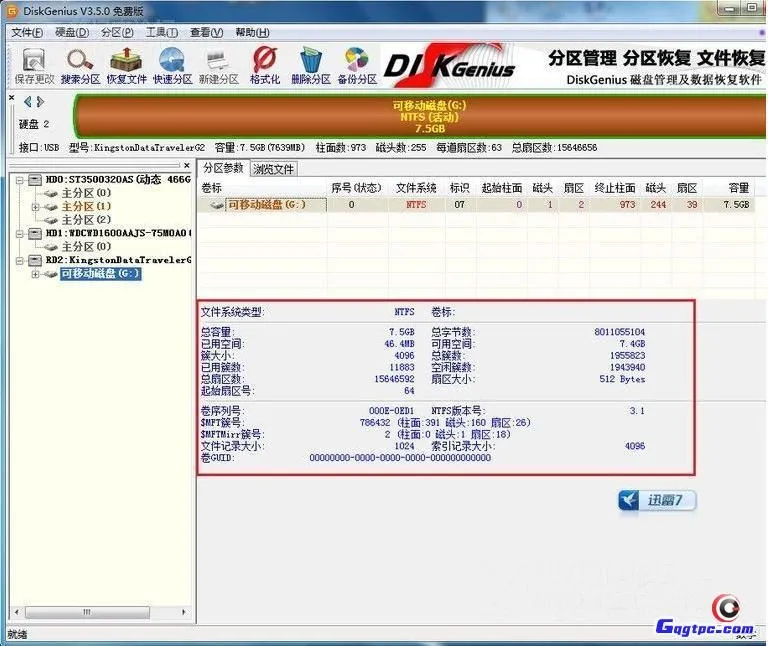Click the 迅雷7 button
The image size is (768, 646).
(657, 500)
